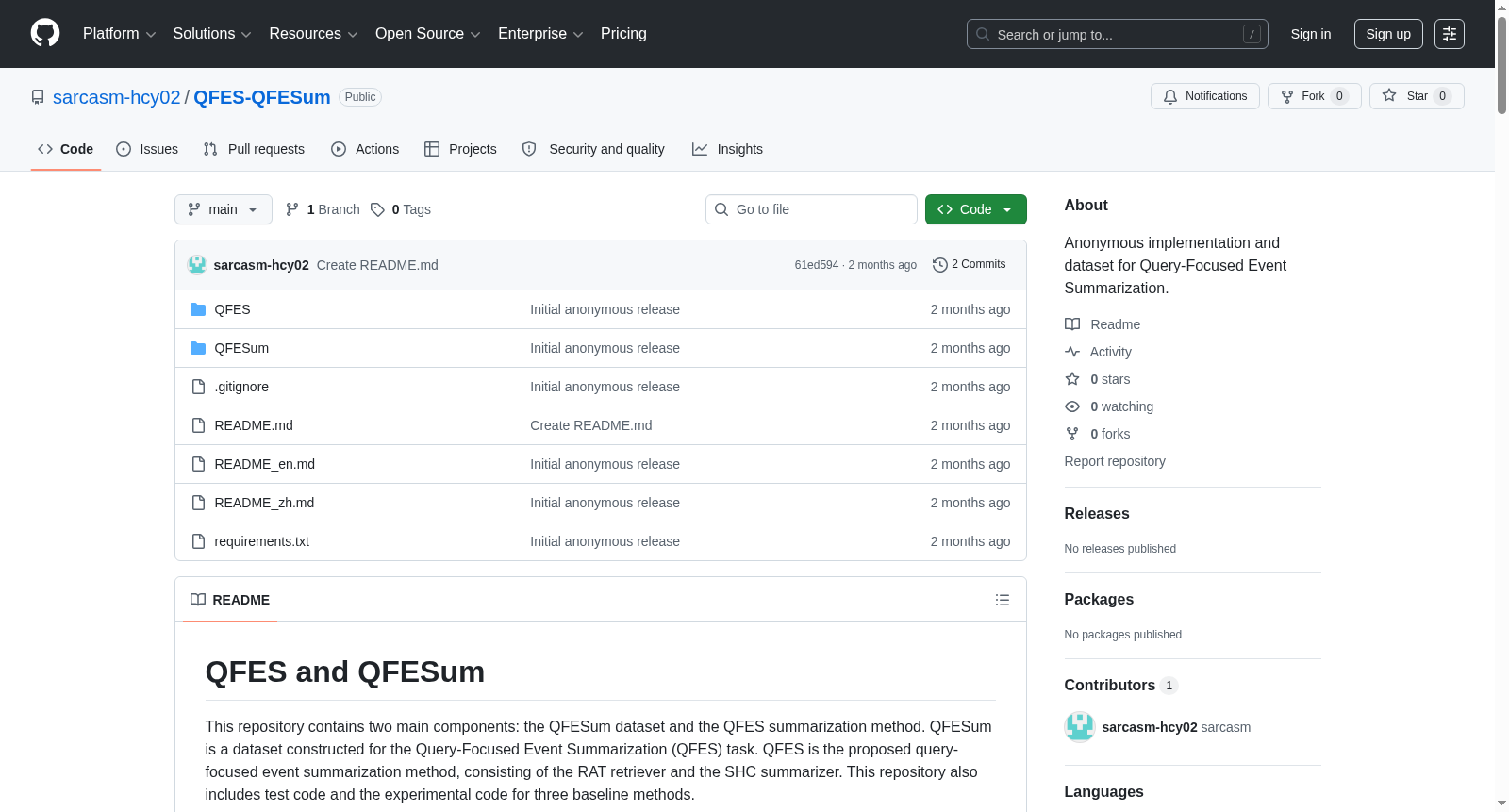Image resolution: width=1509 pixels, height=812 pixels.
Task: Click the Star icon button
Action: pos(1417,96)
